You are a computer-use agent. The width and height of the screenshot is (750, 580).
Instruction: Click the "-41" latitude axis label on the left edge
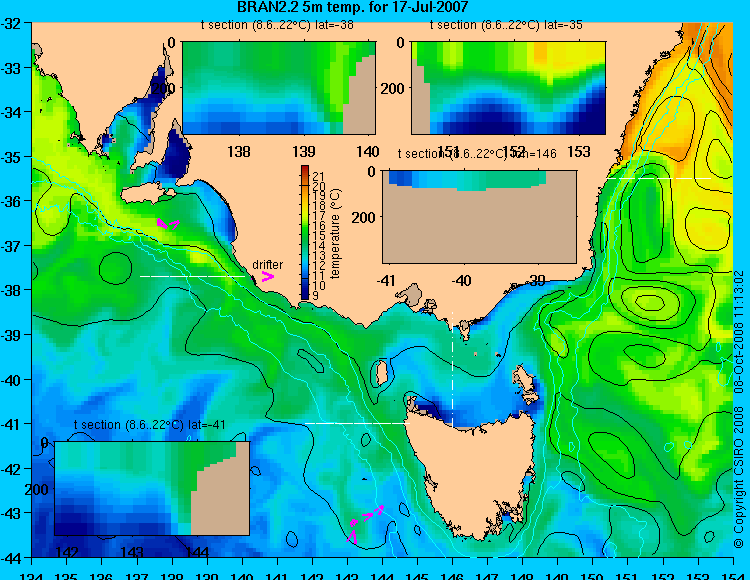tap(11, 425)
